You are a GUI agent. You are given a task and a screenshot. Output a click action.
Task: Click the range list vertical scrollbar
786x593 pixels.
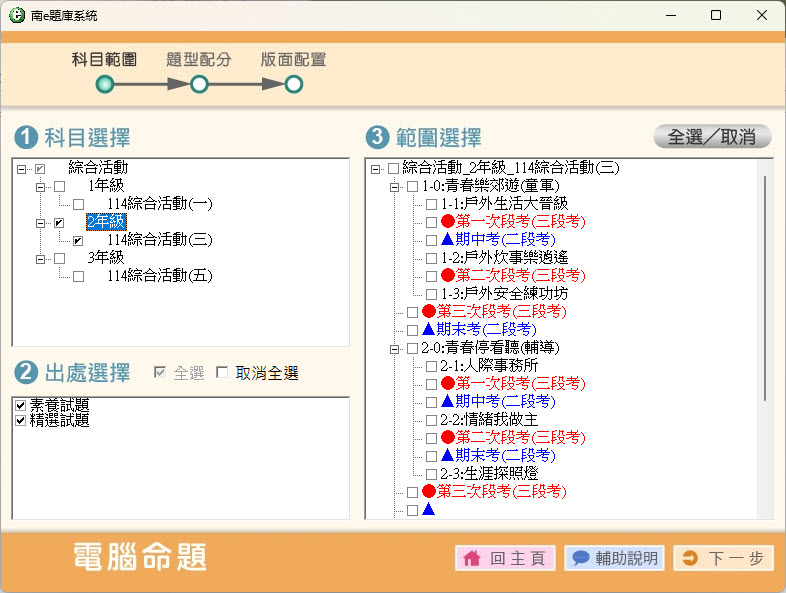[x=765, y=290]
